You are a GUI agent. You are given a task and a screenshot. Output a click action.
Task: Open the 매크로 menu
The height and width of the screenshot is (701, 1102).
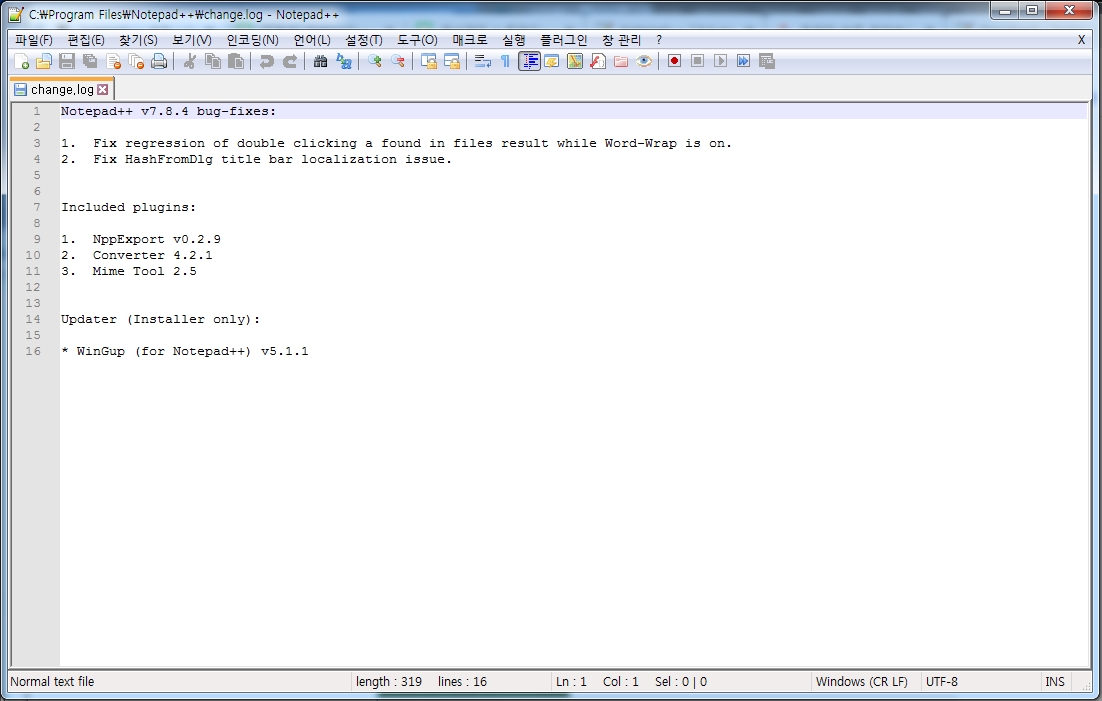[x=469, y=40]
